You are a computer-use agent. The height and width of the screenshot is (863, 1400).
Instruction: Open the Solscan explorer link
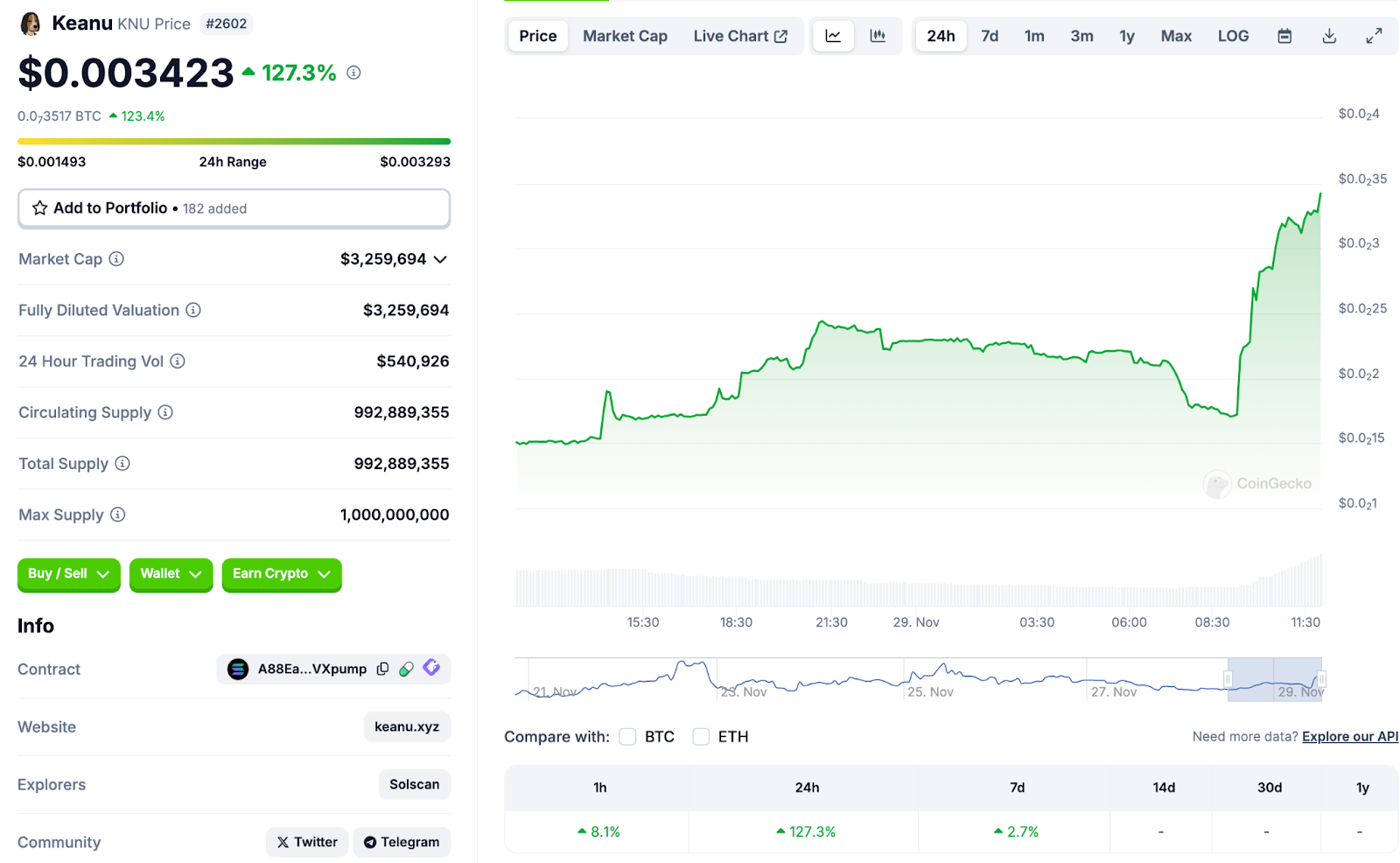coord(414,784)
